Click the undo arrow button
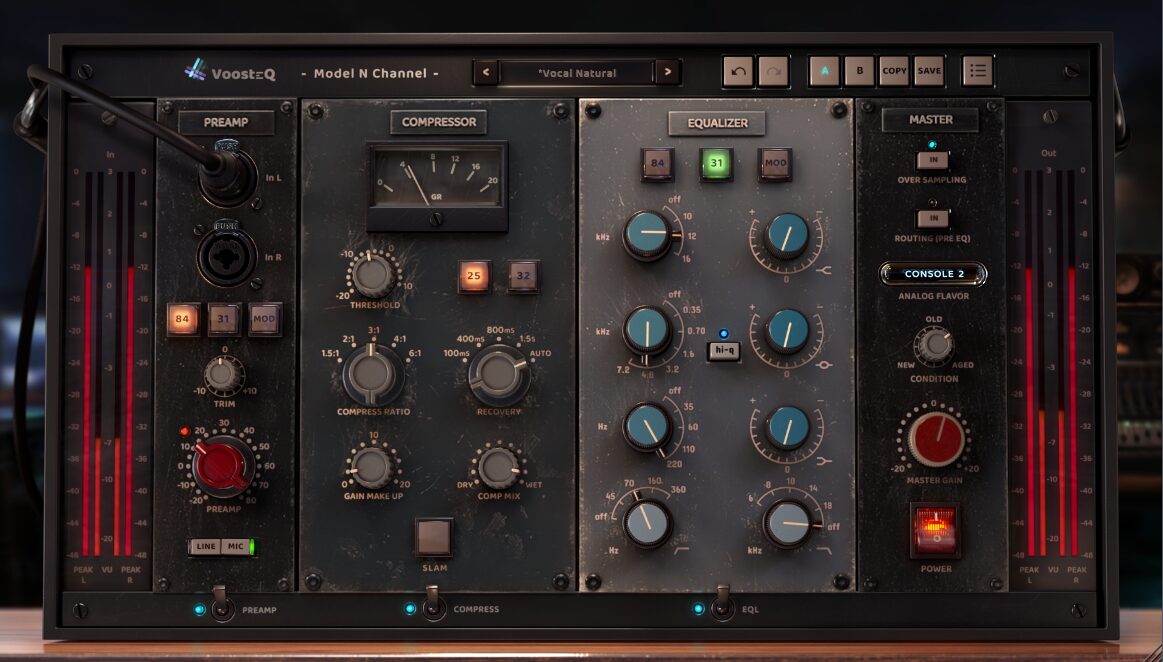The image size is (1163, 662). pos(738,72)
